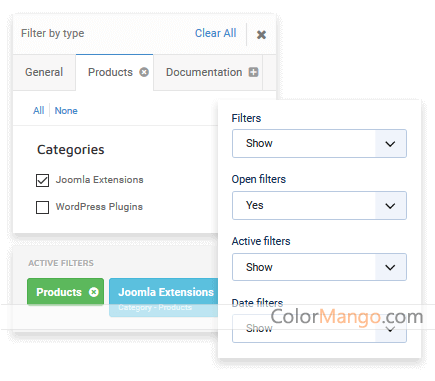This screenshot has width=435, height=381.
Task: Tick the WordPress Plugins checkbox
Action: click(42, 207)
